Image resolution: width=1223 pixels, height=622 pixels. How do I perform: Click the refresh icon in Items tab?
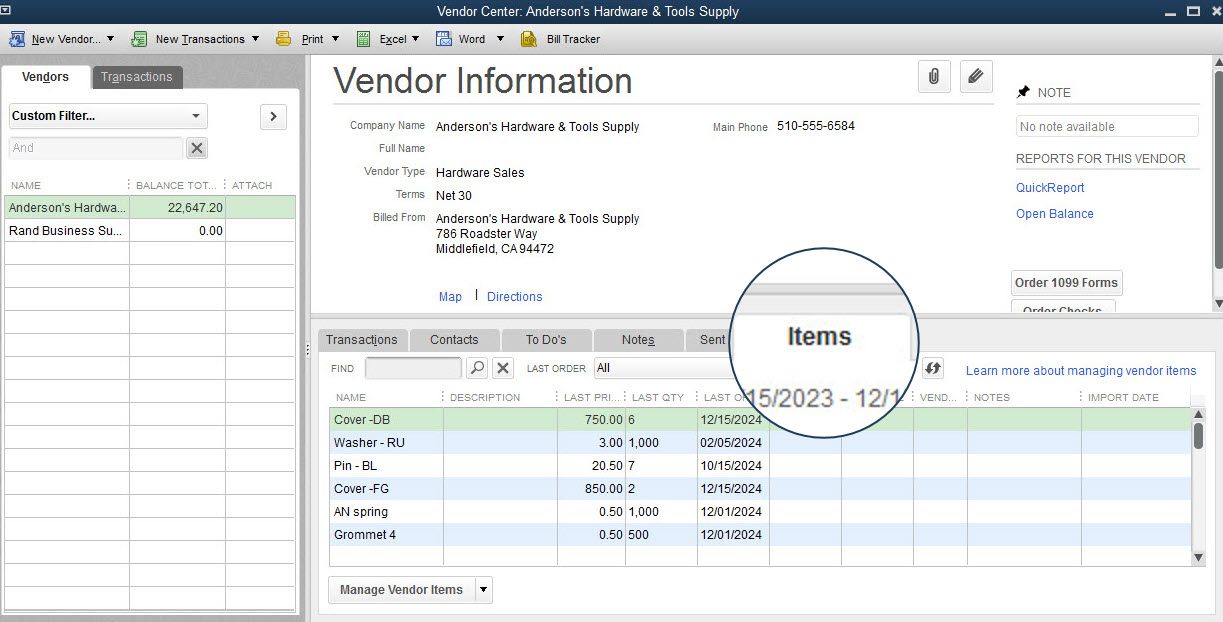(x=932, y=368)
